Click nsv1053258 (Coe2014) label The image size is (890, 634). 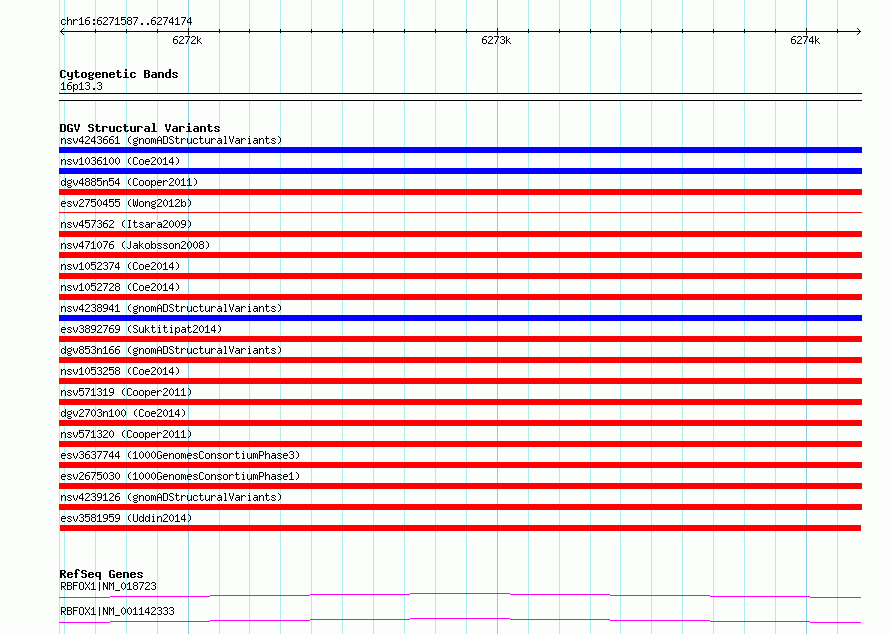click(x=120, y=371)
